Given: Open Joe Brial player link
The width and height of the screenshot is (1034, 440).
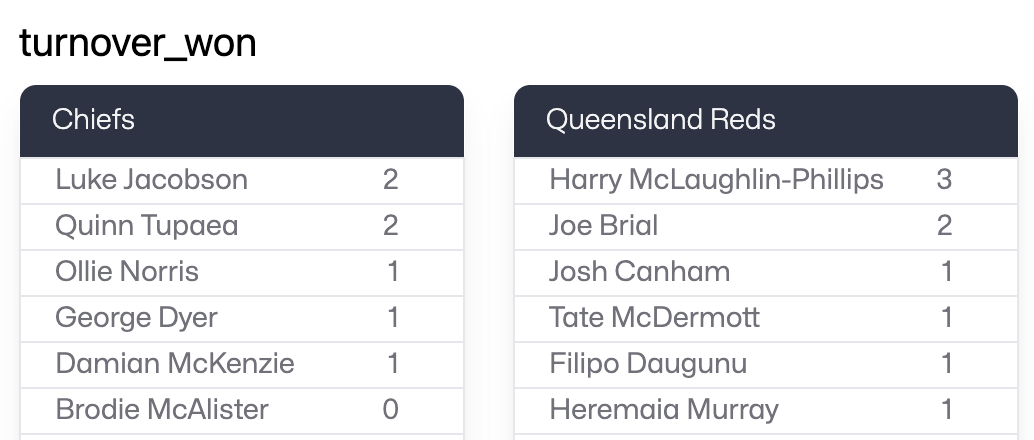Looking at the screenshot, I should (x=603, y=226).
